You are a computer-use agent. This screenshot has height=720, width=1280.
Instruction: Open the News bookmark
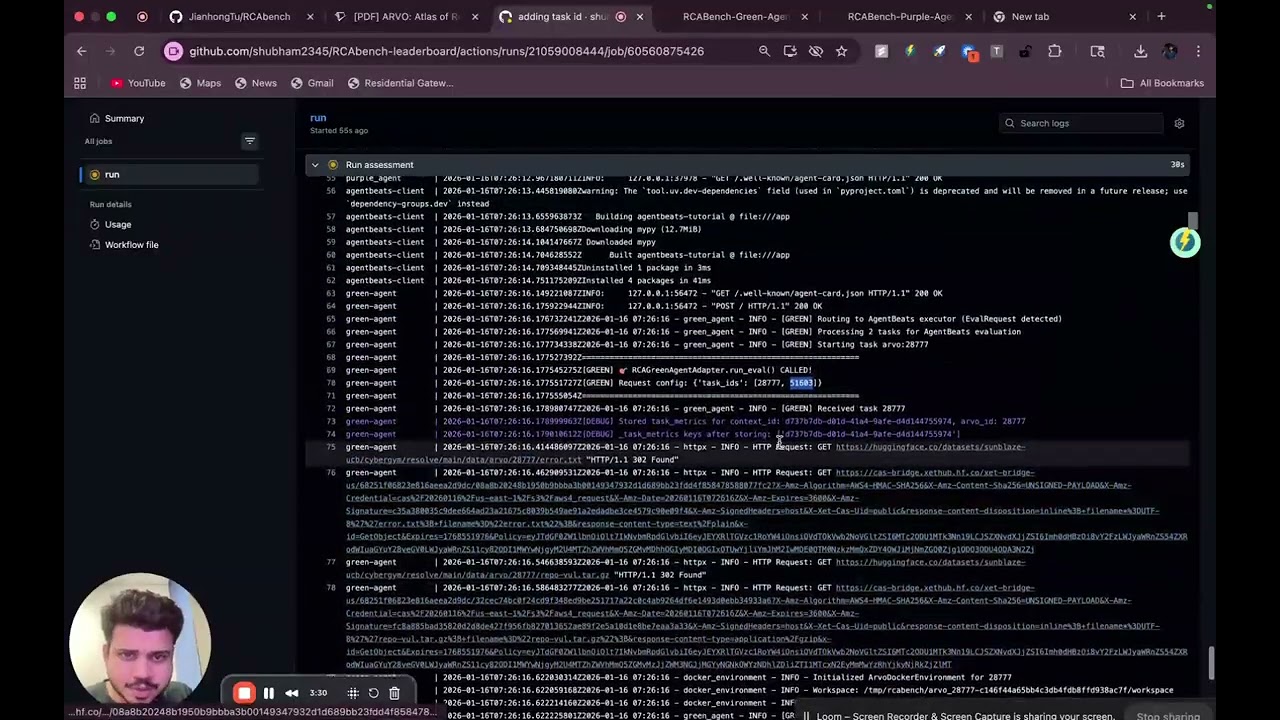[256, 83]
